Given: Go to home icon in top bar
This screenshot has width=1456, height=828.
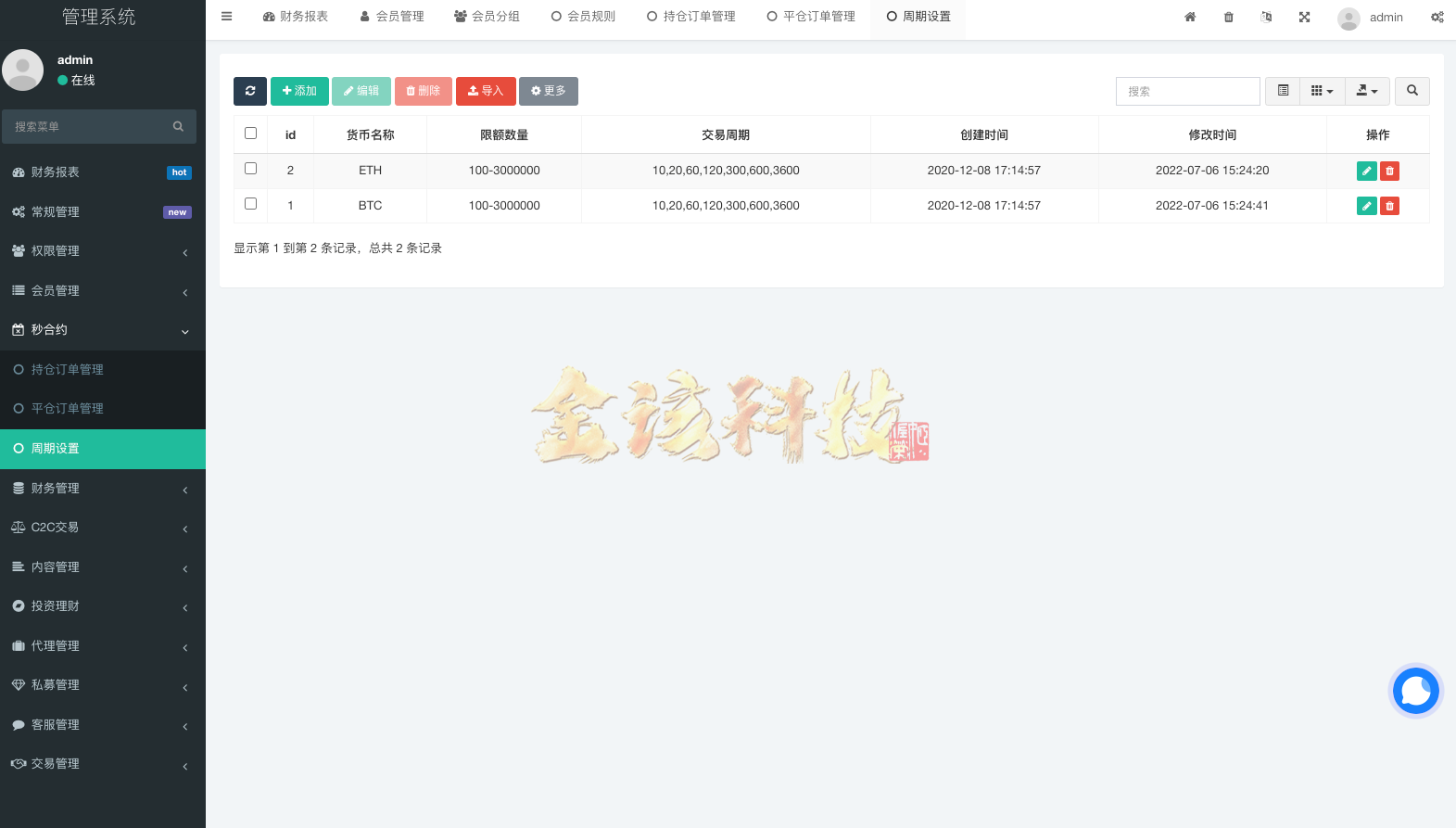Looking at the screenshot, I should click(x=1190, y=17).
